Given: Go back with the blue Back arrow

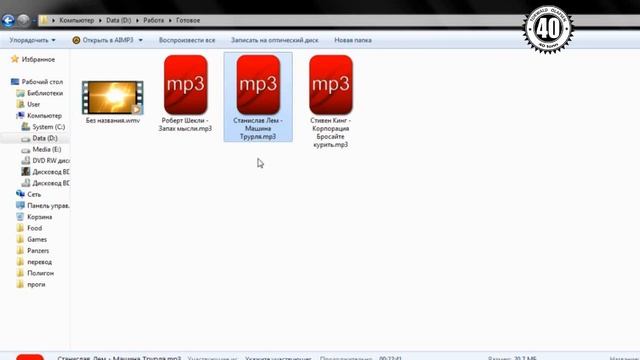Looking at the screenshot, I should (8, 20).
